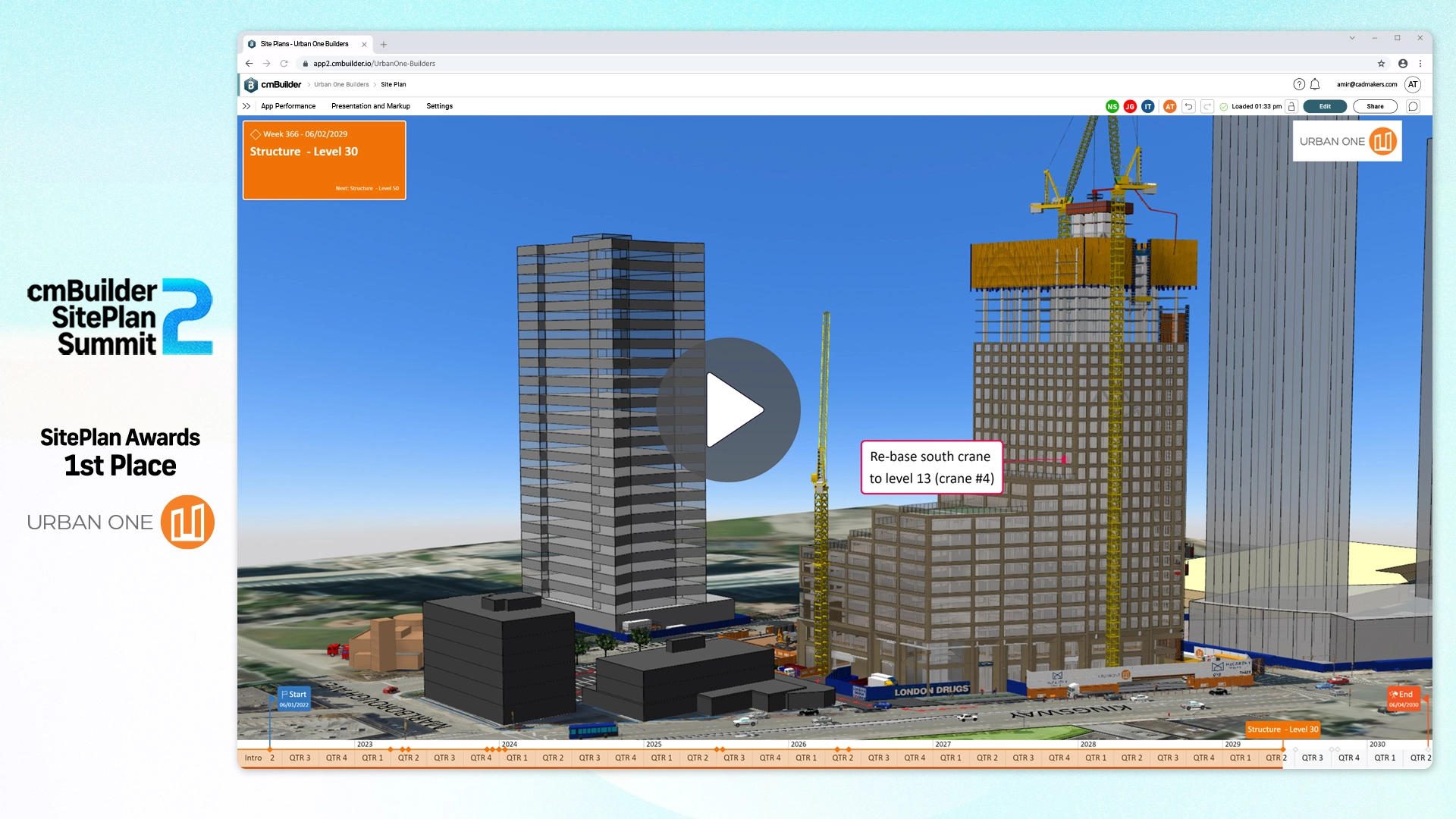The height and width of the screenshot is (819, 1456).
Task: Expand the side panel with double chevron
Action: tap(246, 106)
